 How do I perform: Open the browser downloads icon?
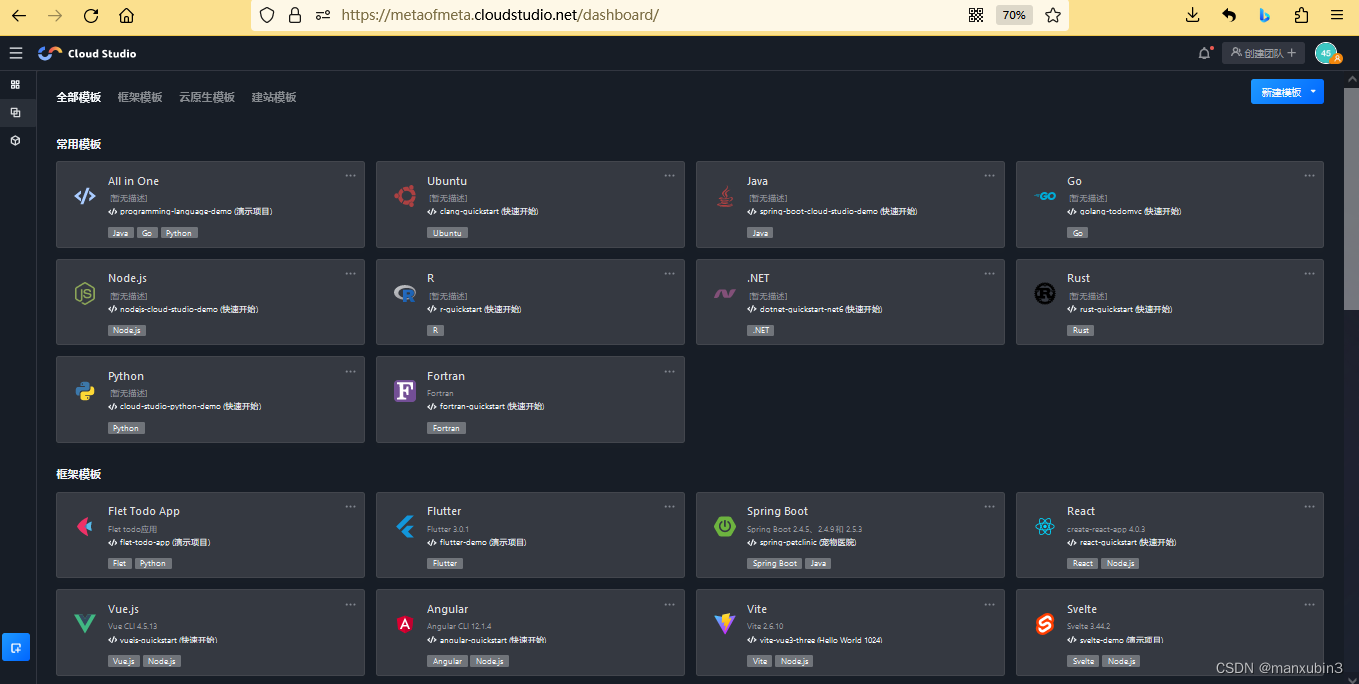[1192, 15]
